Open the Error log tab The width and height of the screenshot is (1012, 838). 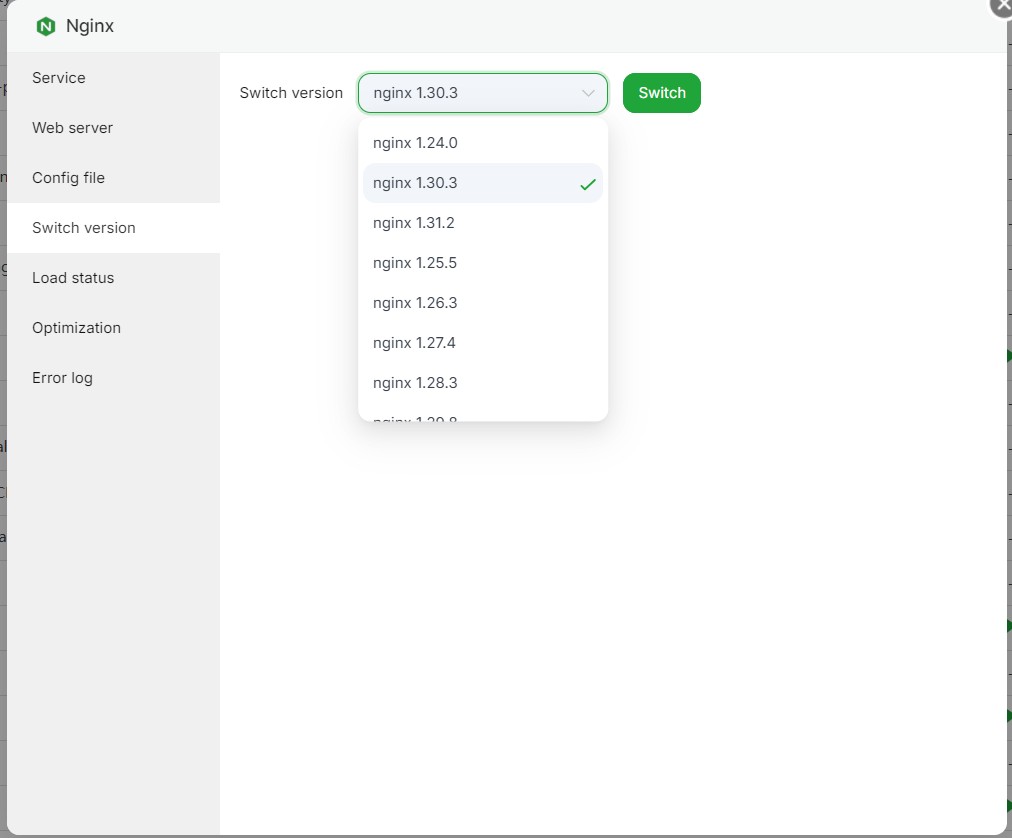coord(114,378)
